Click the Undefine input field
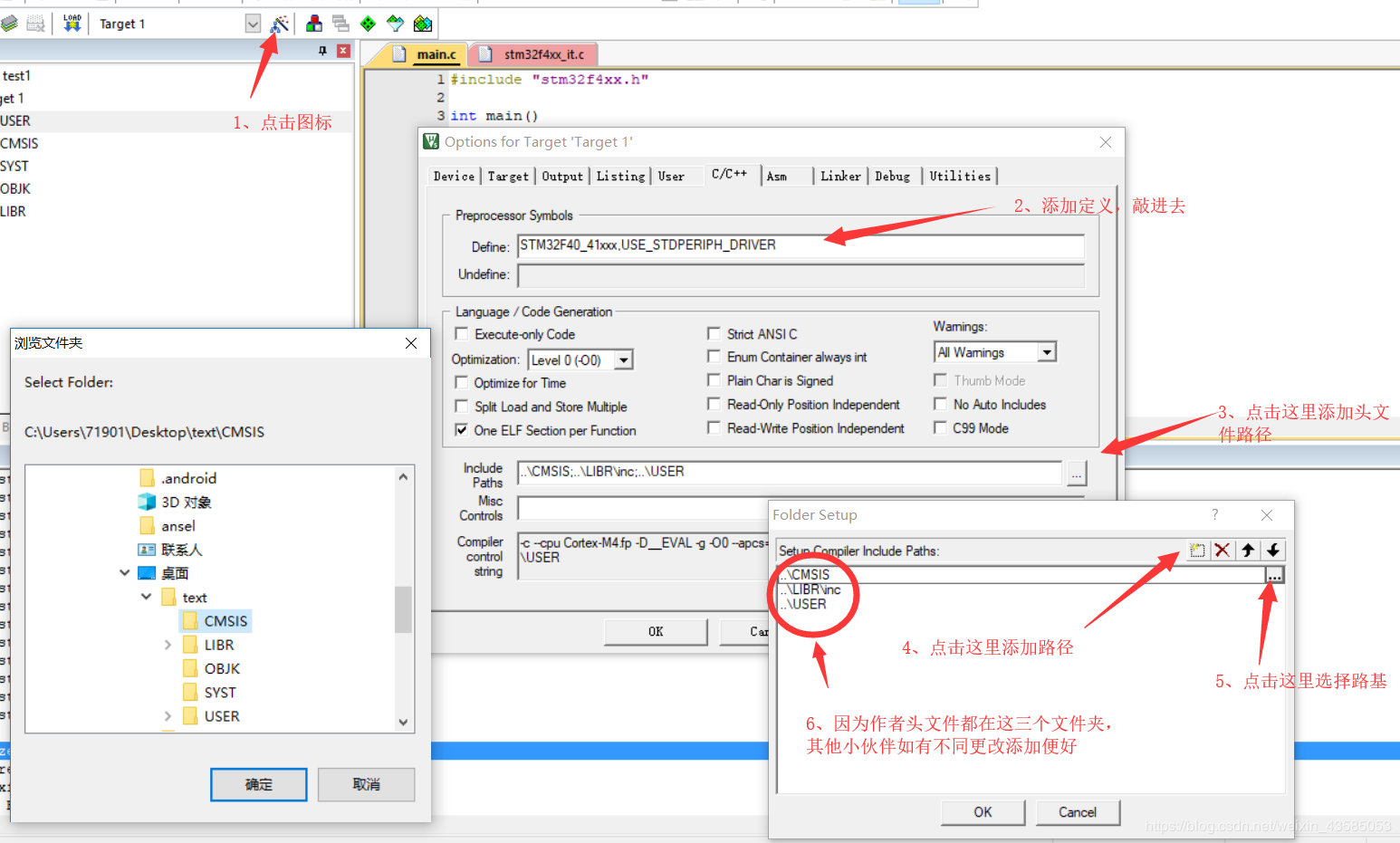 [801, 275]
